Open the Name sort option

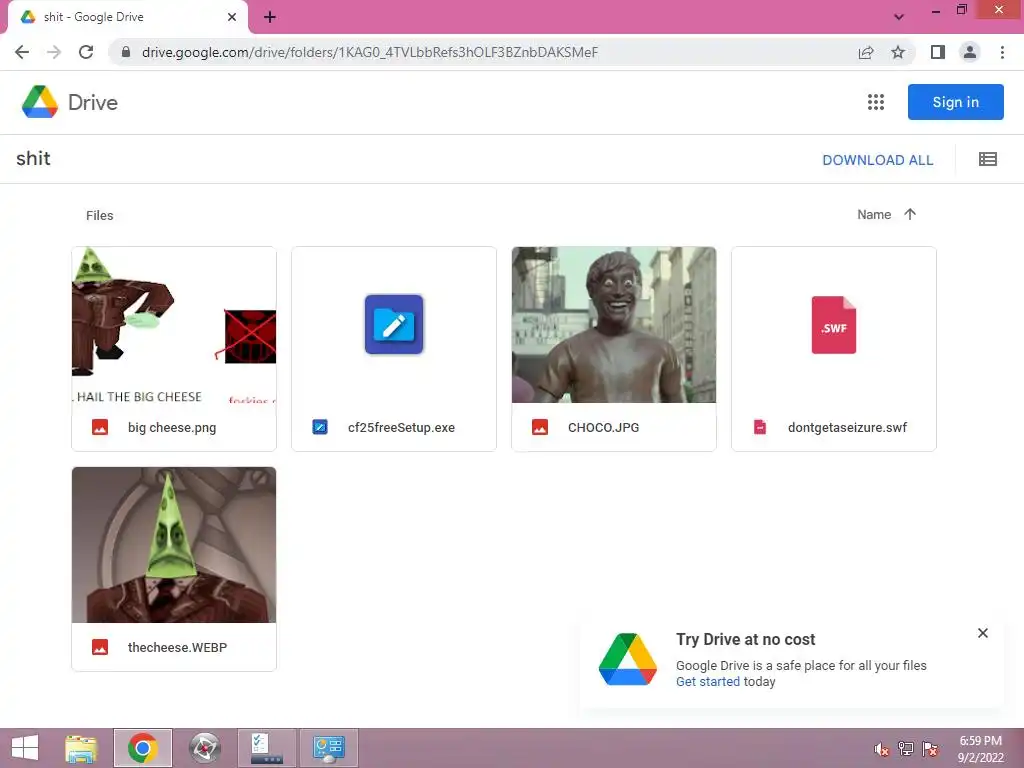874,214
